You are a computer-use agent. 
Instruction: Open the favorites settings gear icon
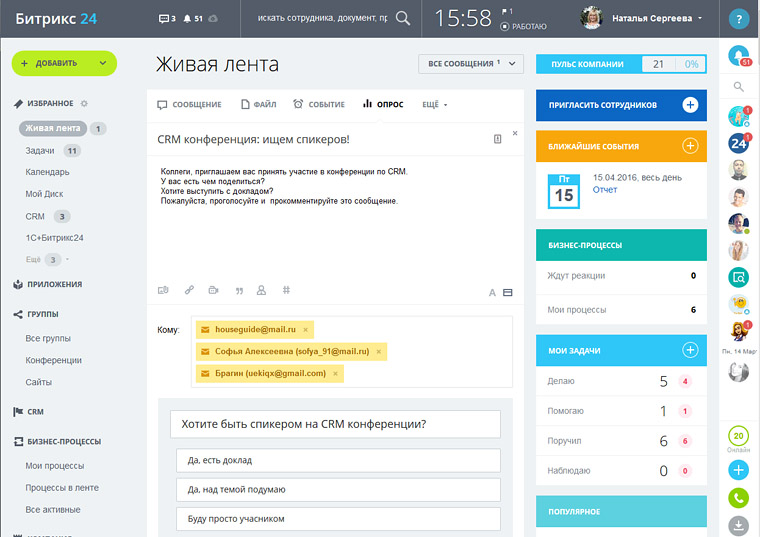84,103
